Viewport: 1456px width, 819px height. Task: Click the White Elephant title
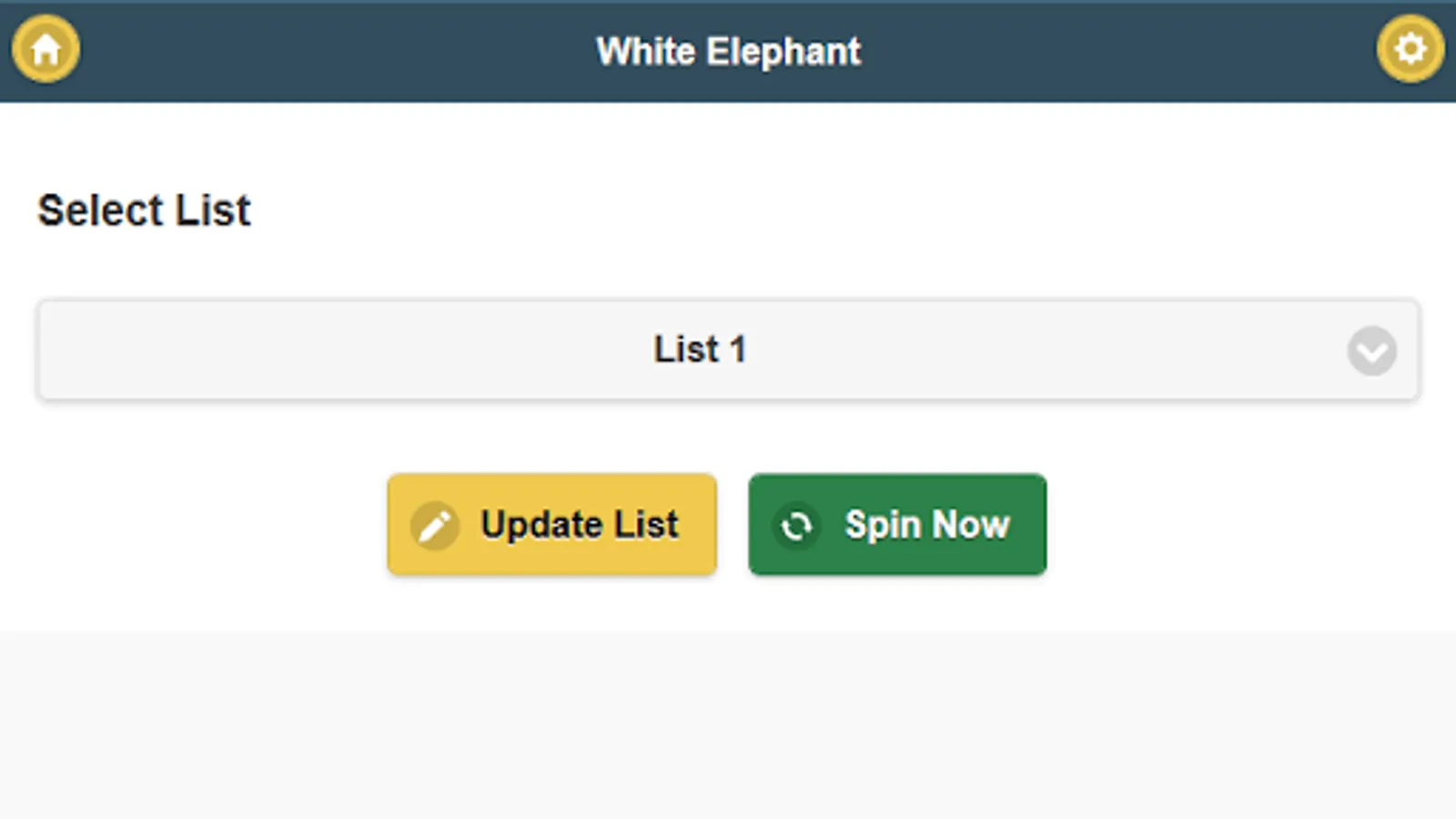(x=728, y=52)
